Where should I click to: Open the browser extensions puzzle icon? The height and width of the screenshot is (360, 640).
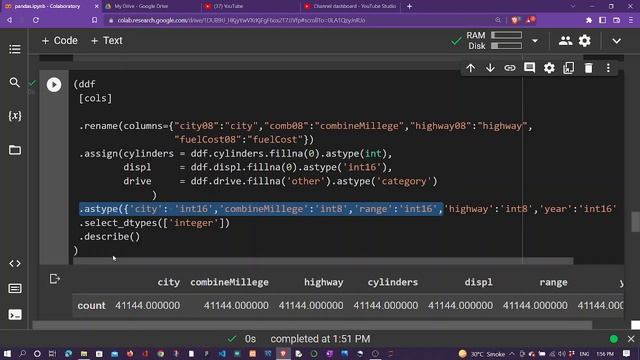(589, 20)
